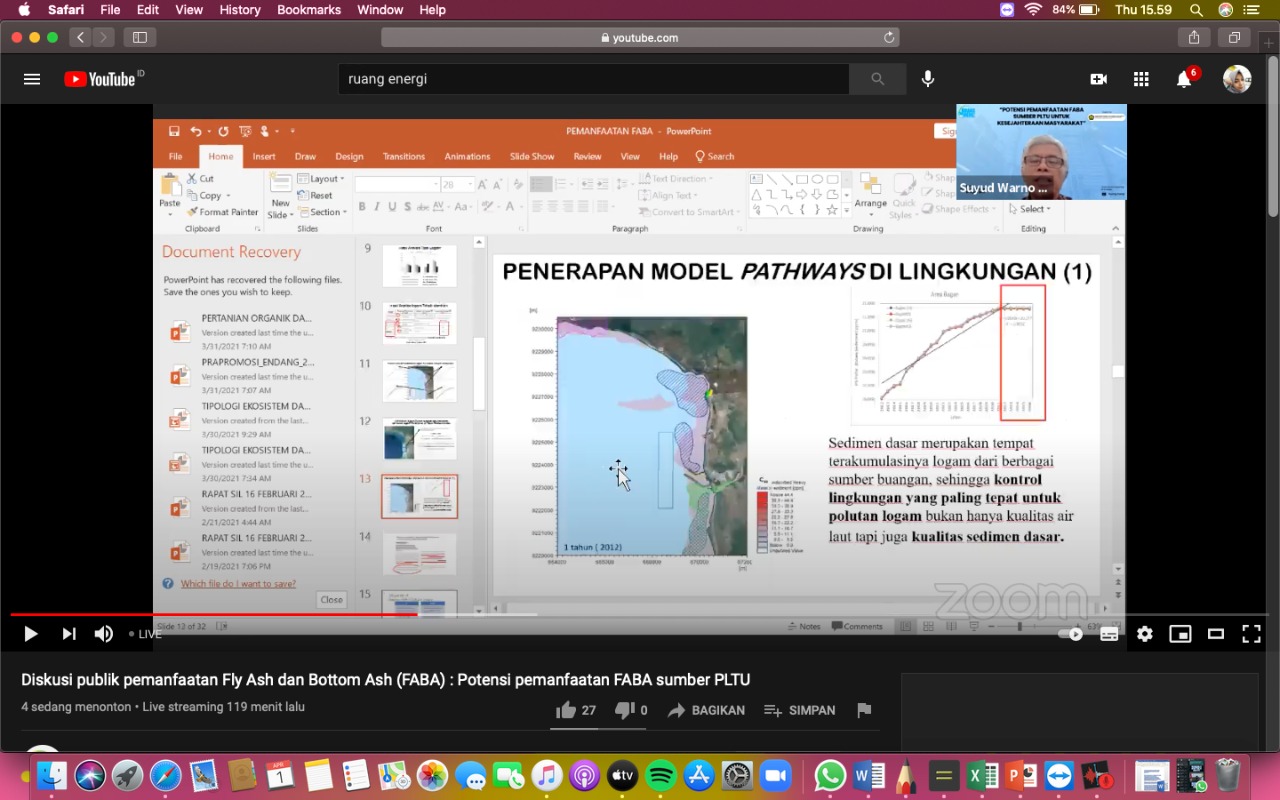Open WhatsApp from the Dock
Screen dimensions: 1280x800
(x=830, y=775)
